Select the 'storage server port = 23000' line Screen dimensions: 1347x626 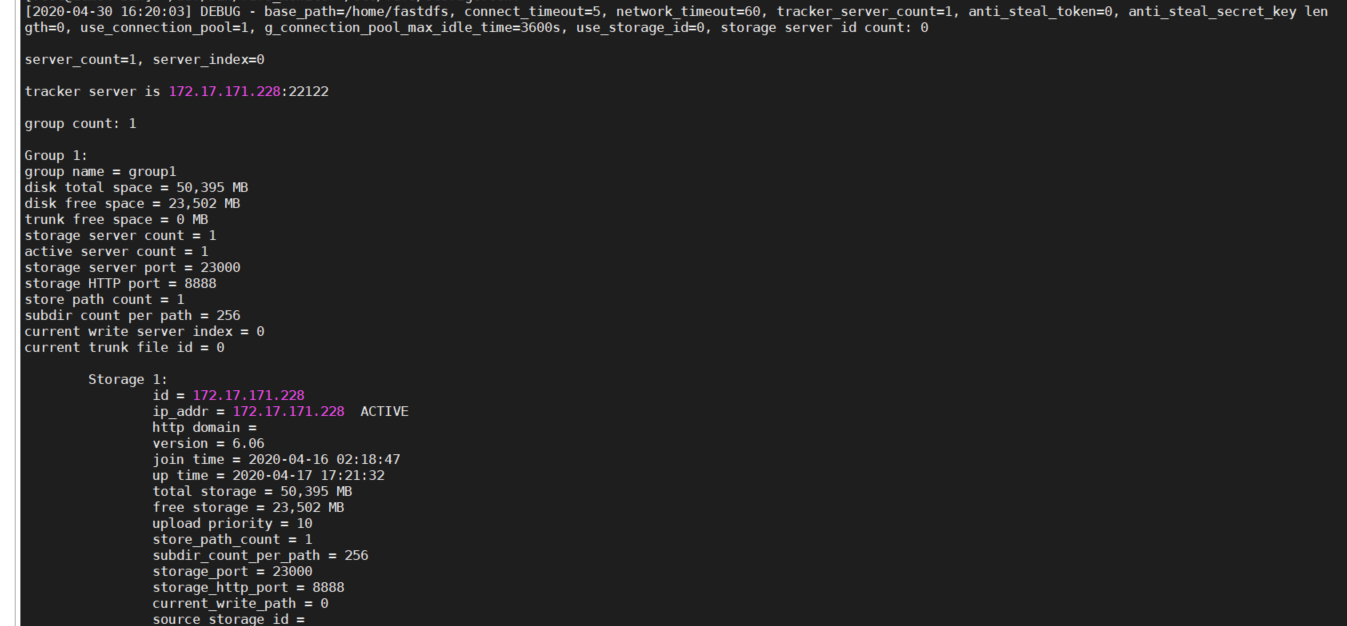(x=132, y=268)
